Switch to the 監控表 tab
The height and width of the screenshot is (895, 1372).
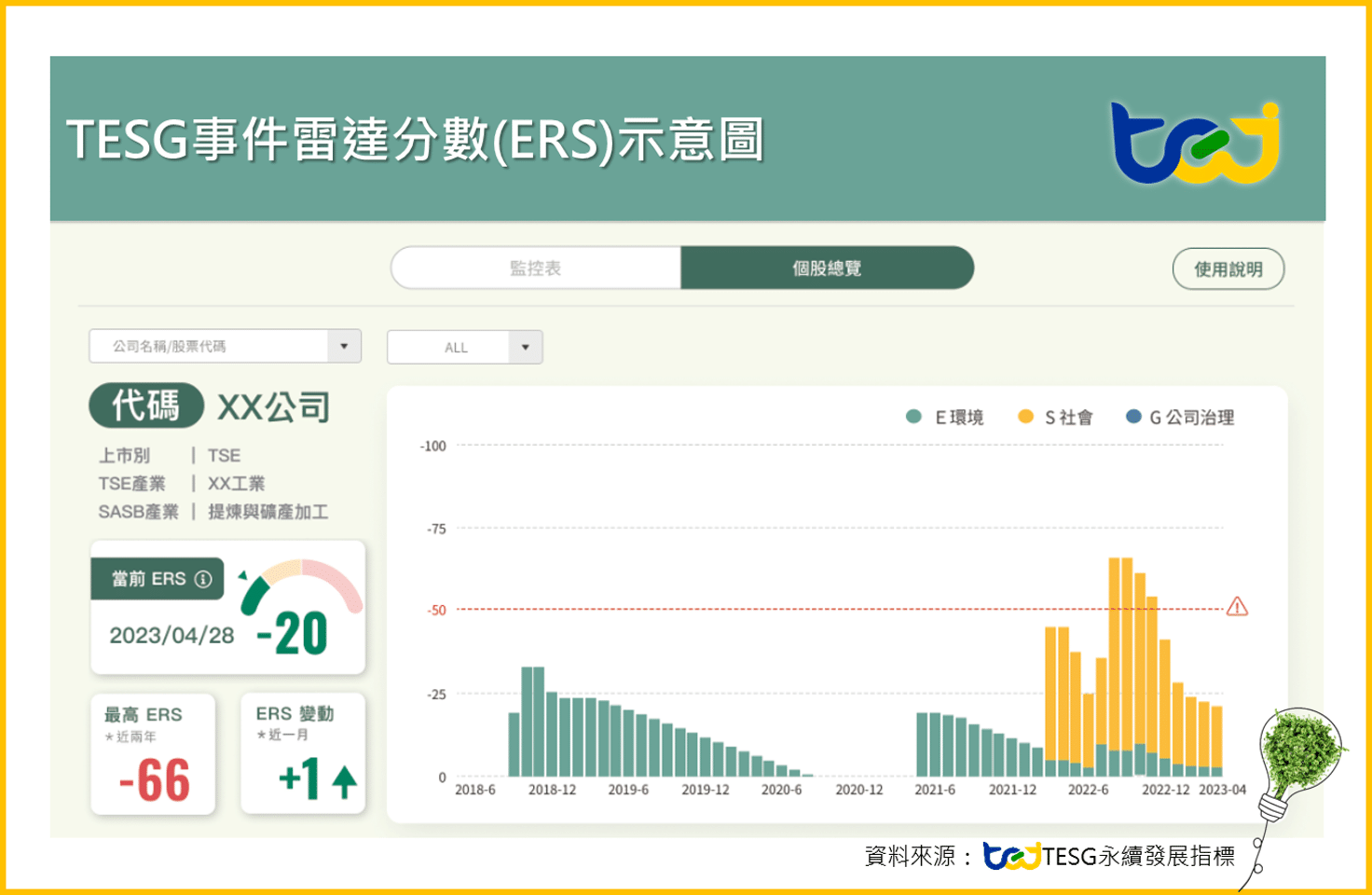tap(536, 268)
